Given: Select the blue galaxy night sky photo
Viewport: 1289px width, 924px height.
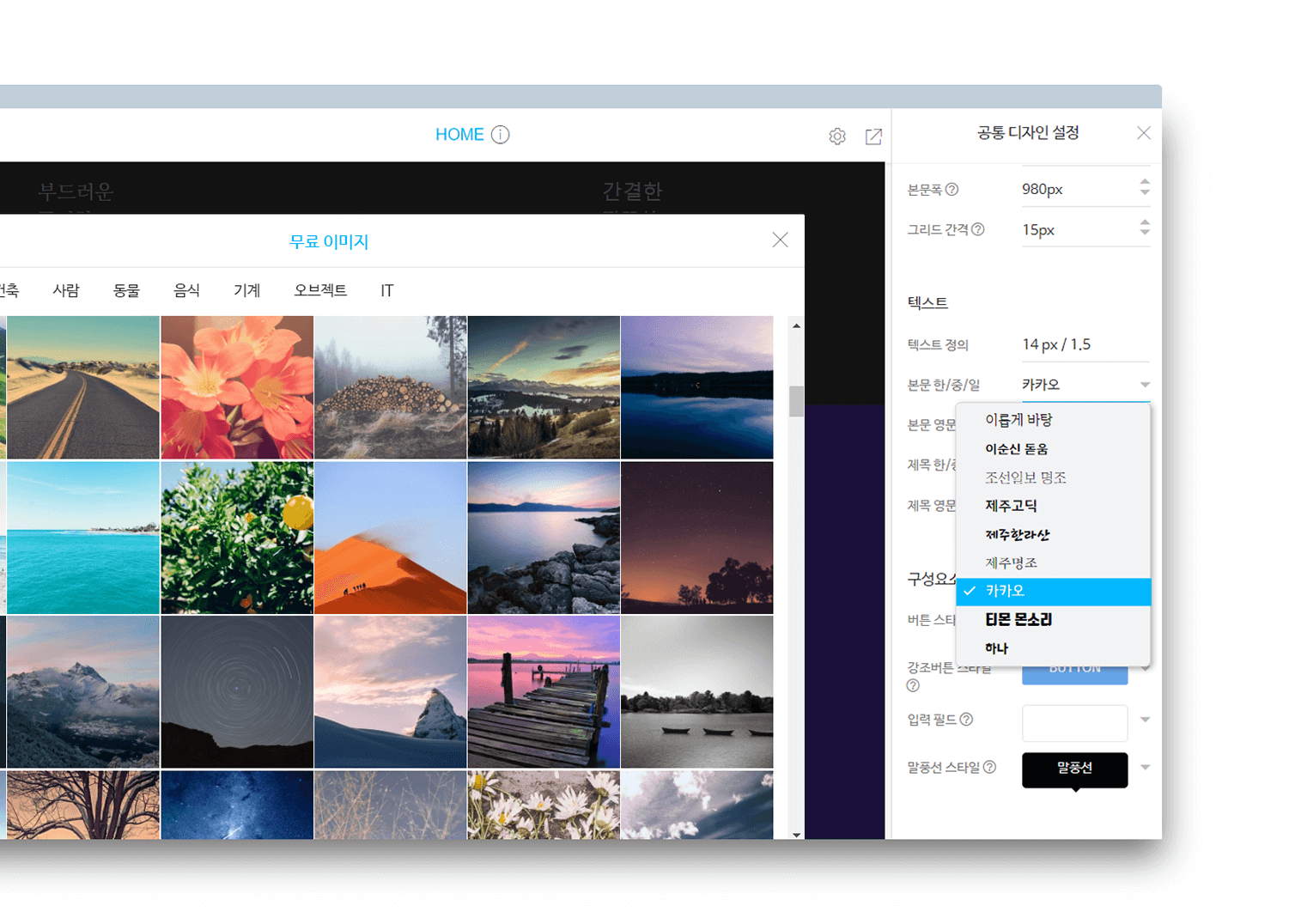Looking at the screenshot, I should tap(237, 805).
